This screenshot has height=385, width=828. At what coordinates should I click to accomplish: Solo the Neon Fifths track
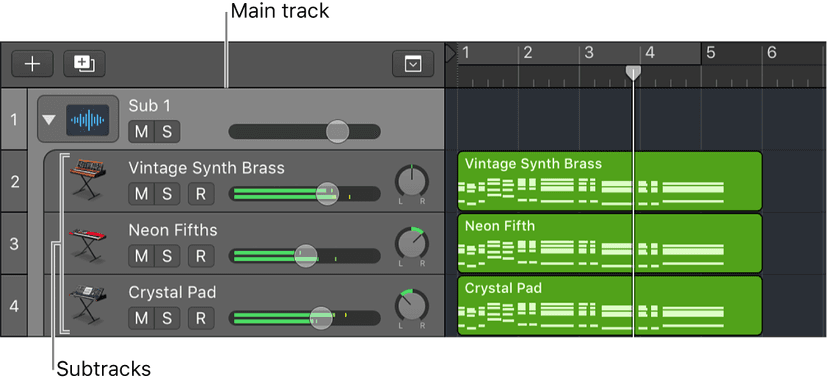coord(167,256)
